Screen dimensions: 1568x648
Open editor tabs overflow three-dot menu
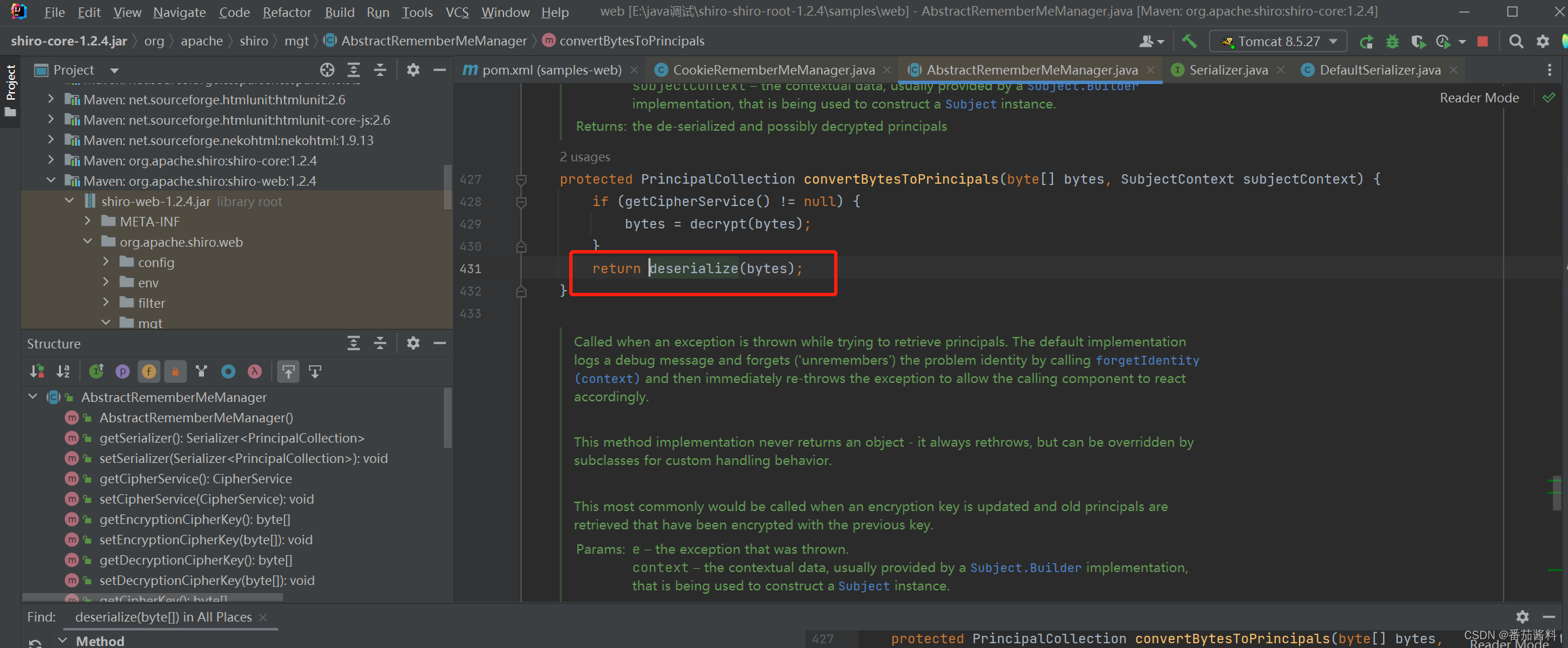1550,70
